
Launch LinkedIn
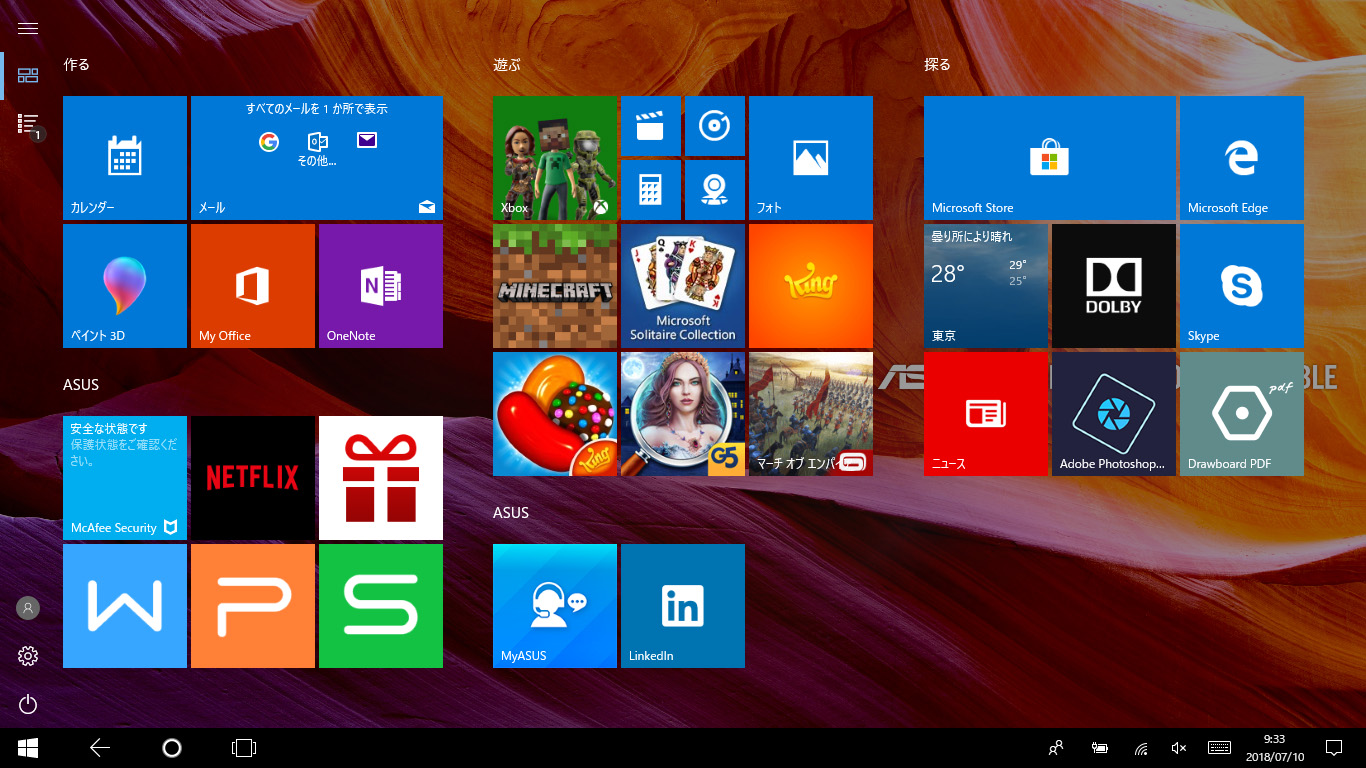click(x=683, y=606)
